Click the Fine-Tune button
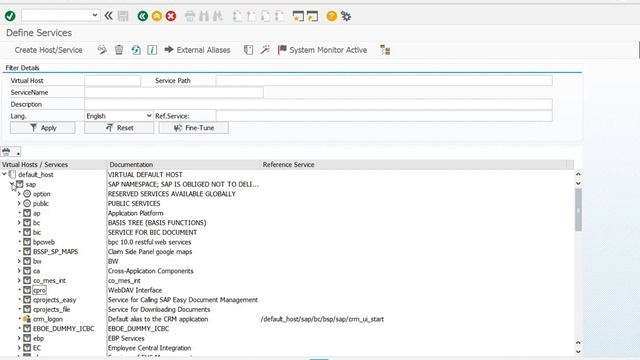Viewport: 640px width, 360px height. pyautogui.click(x=194, y=128)
